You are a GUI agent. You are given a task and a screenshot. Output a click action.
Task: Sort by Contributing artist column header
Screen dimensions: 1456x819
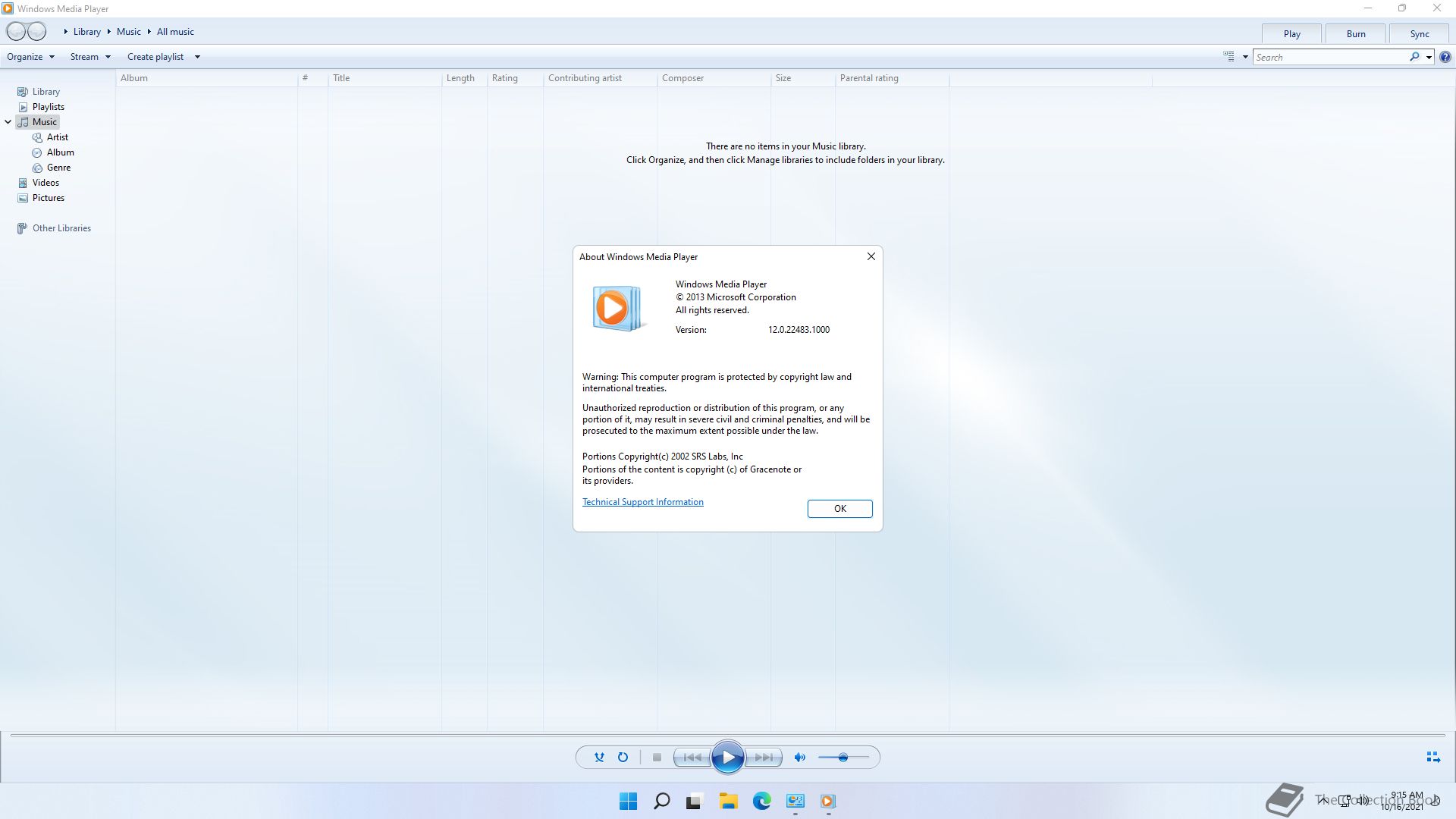(600, 78)
